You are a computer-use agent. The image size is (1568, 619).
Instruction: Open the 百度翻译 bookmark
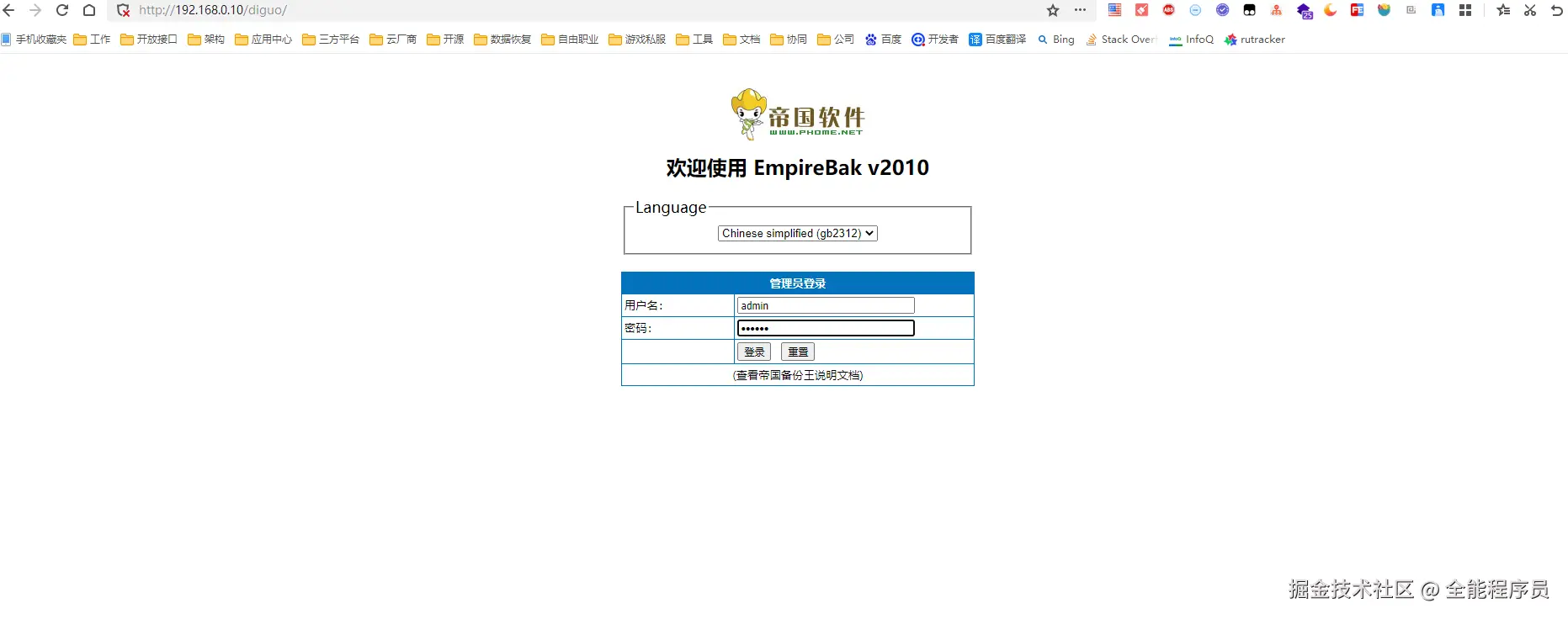pos(997,40)
